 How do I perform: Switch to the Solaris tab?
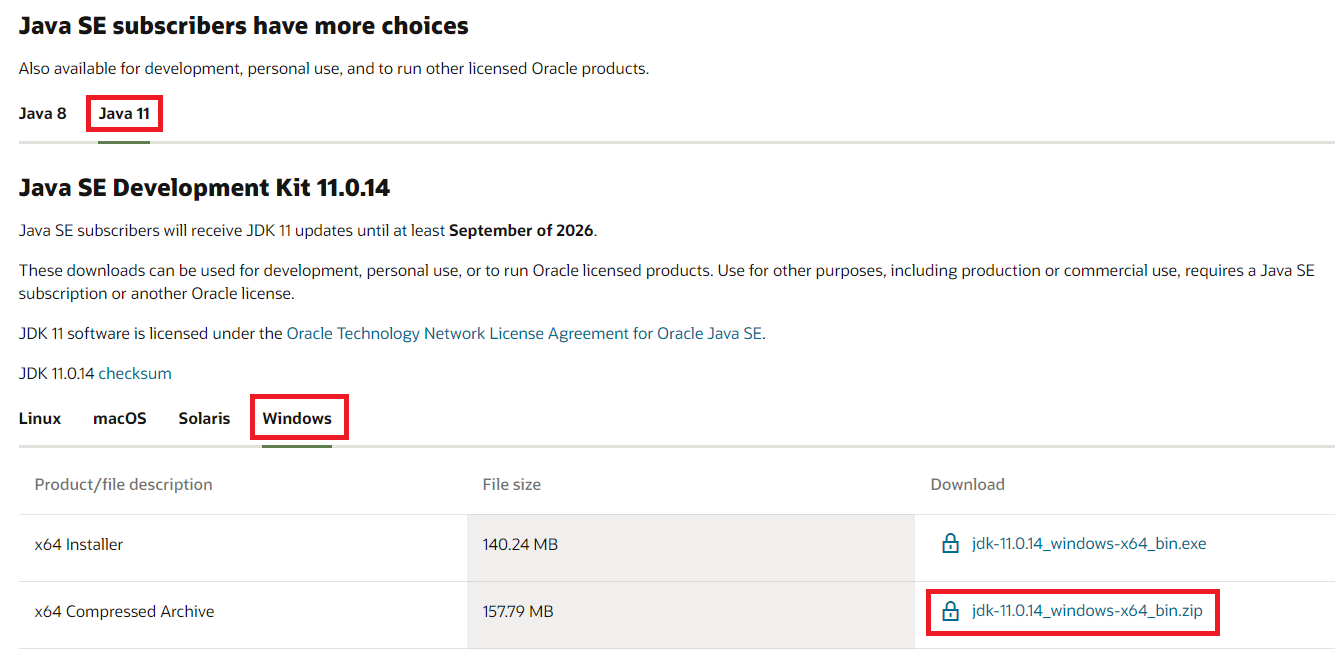(204, 418)
